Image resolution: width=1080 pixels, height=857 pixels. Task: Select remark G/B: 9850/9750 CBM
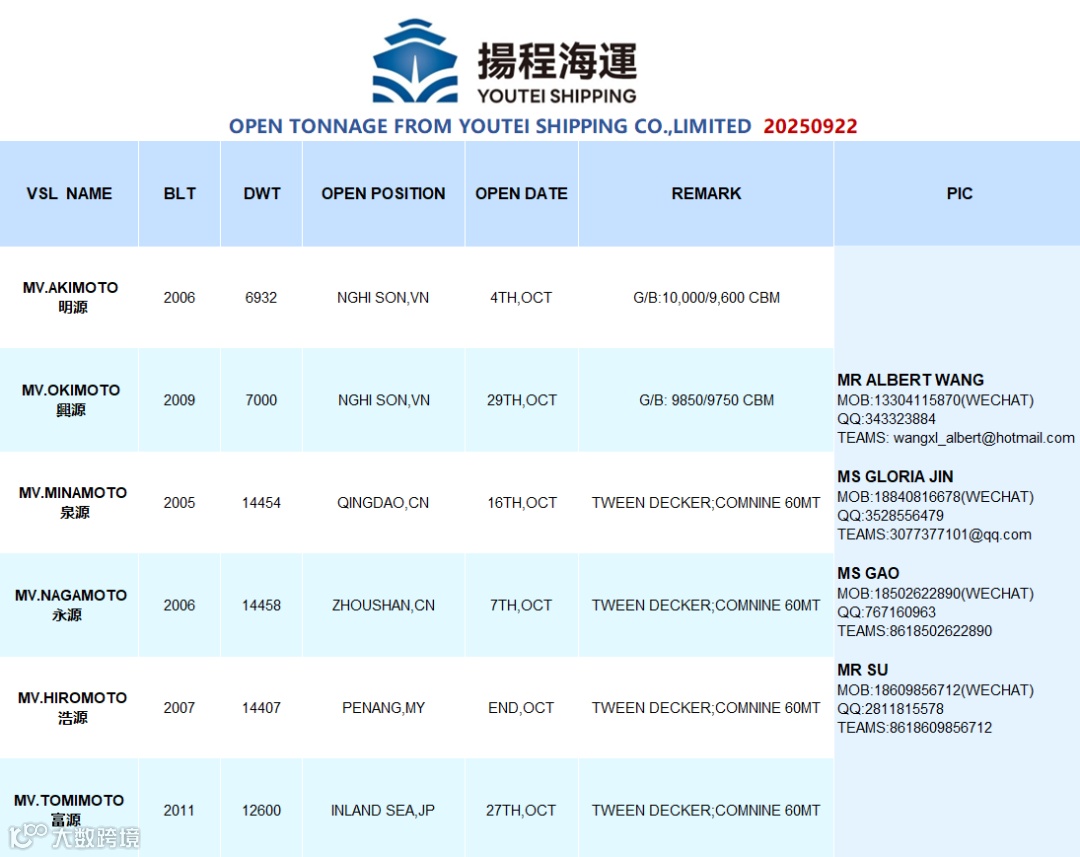(x=707, y=400)
